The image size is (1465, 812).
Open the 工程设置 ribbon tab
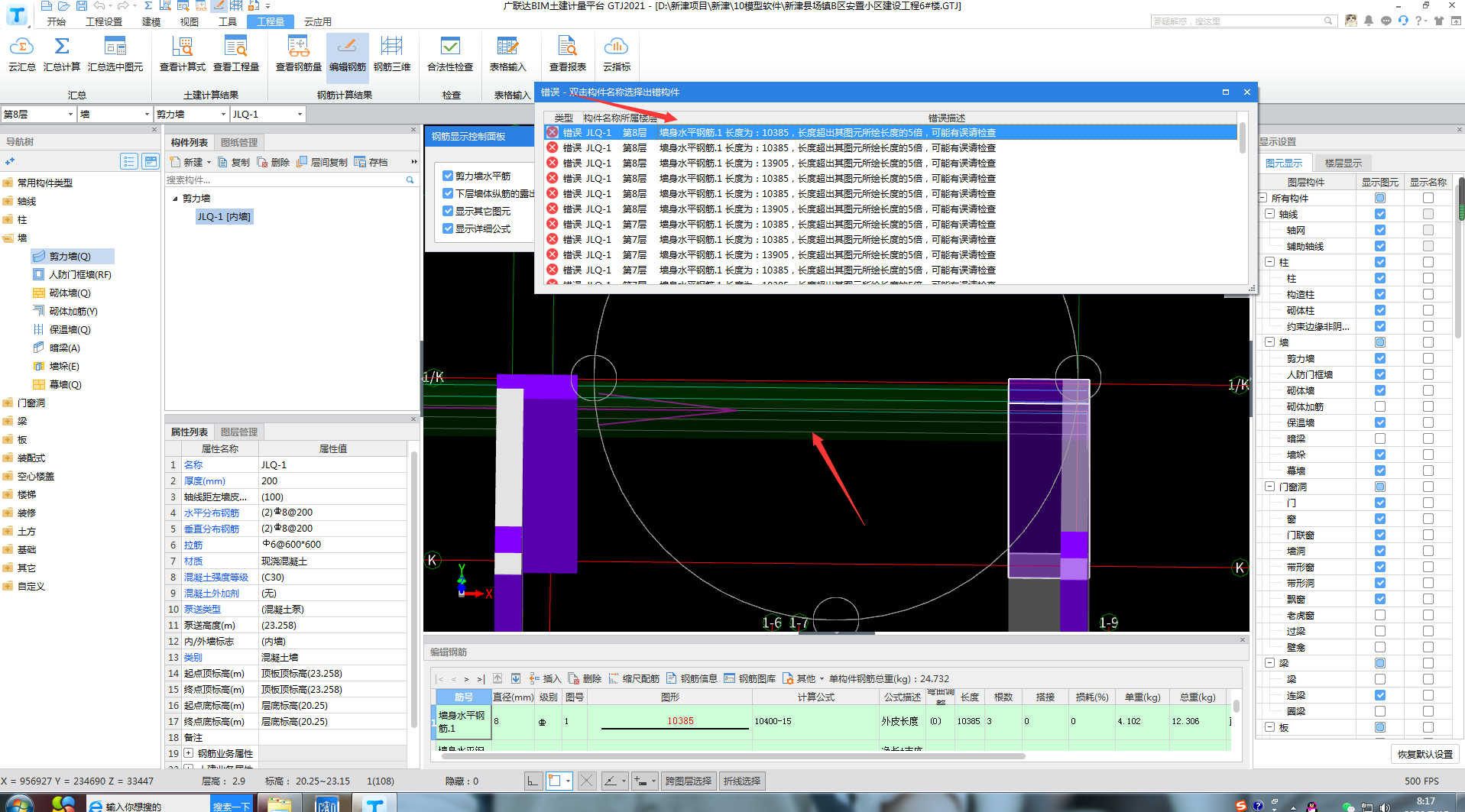click(104, 21)
